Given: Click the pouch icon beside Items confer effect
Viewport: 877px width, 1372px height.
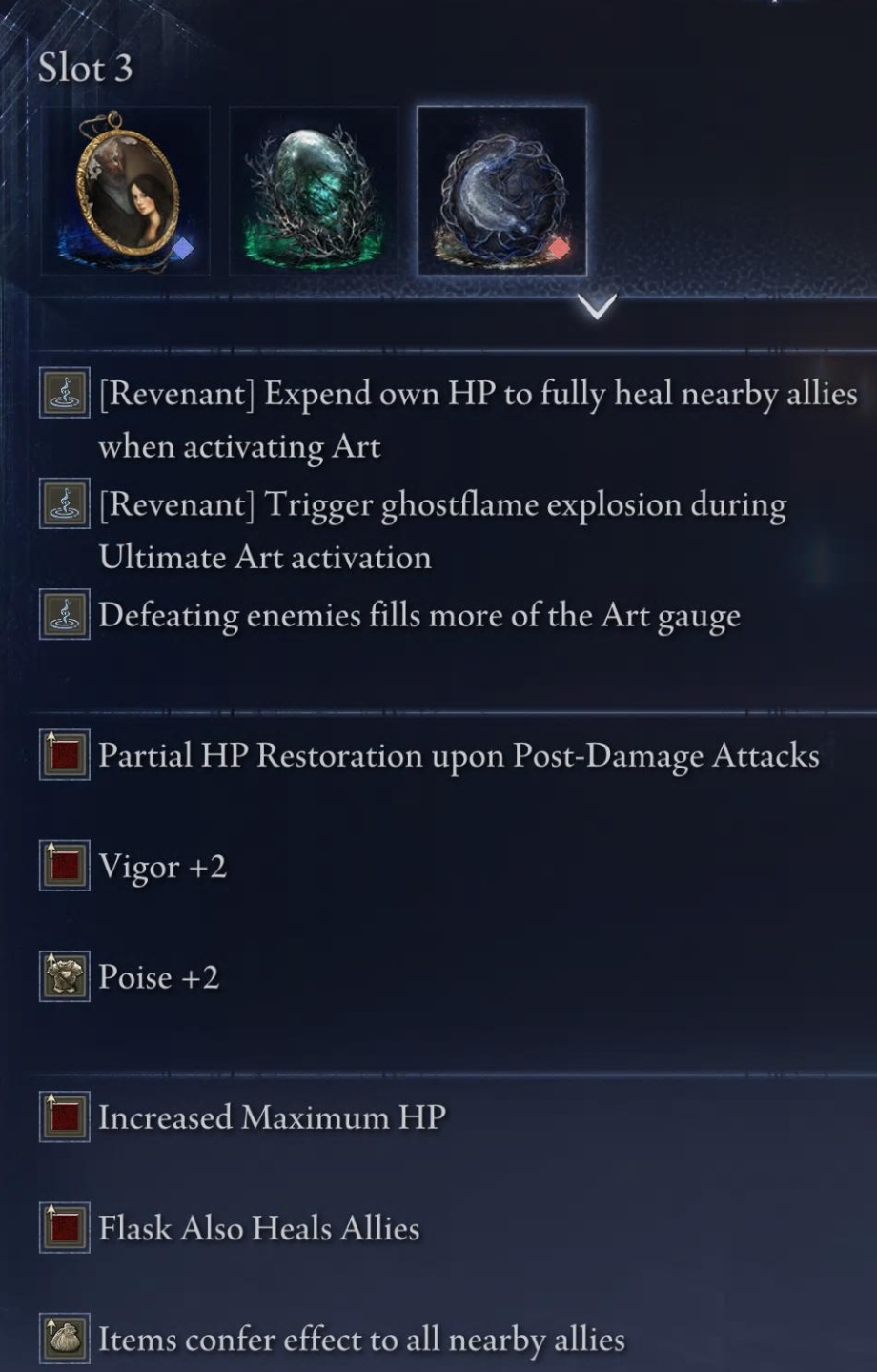Looking at the screenshot, I should (x=65, y=1338).
